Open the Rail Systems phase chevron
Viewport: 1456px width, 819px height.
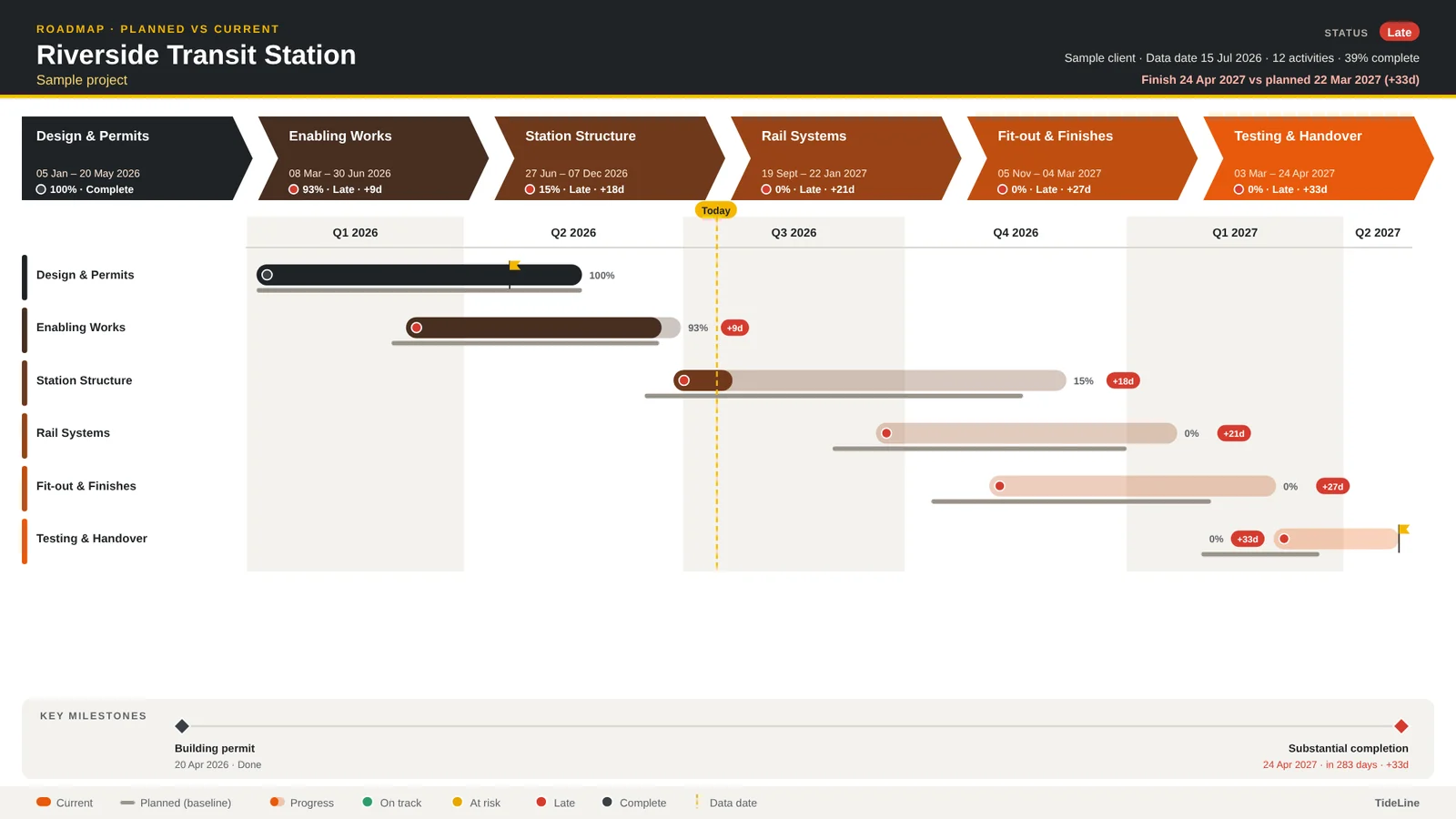tap(846, 158)
